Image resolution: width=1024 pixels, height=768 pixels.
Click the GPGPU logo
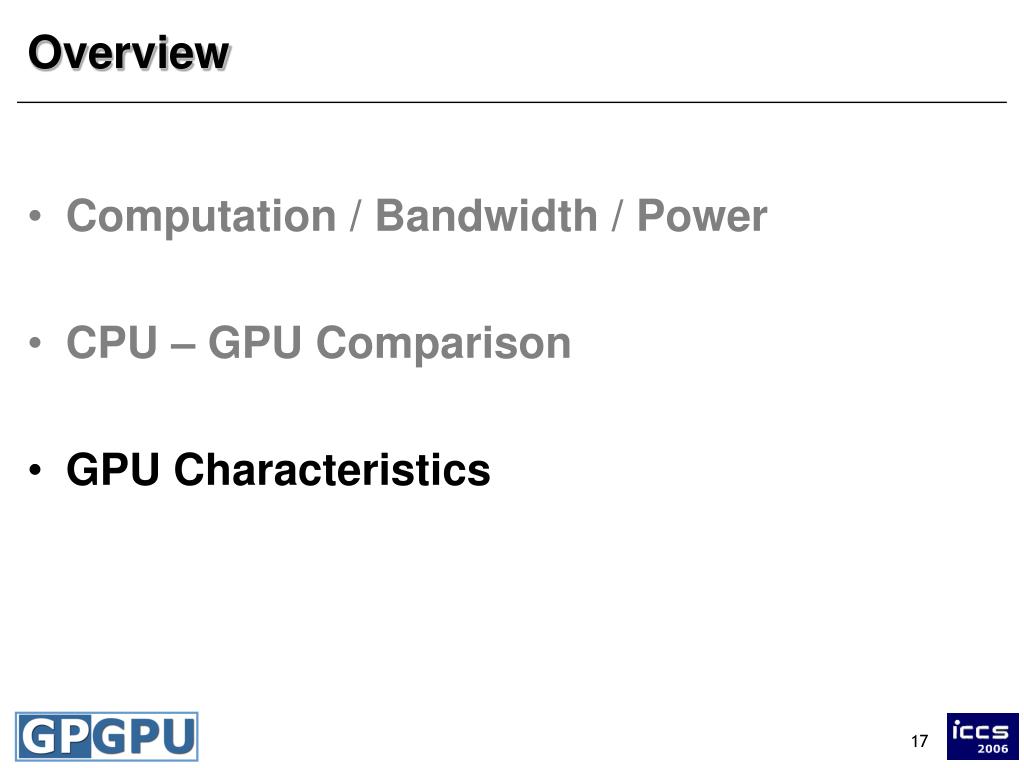(x=106, y=737)
